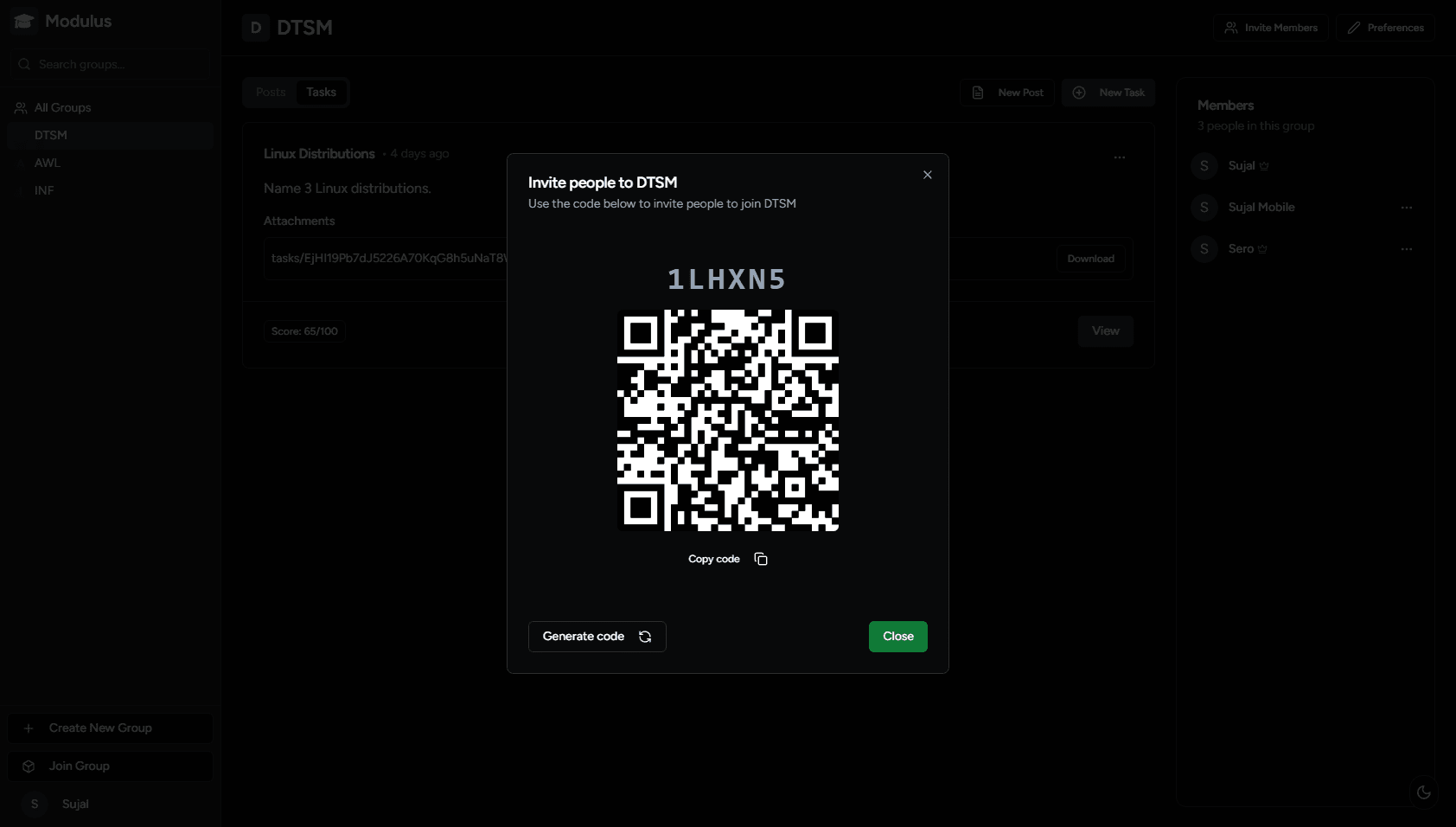This screenshot has width=1456, height=827.
Task: Click the copy code clipboard icon
Action: click(x=761, y=559)
